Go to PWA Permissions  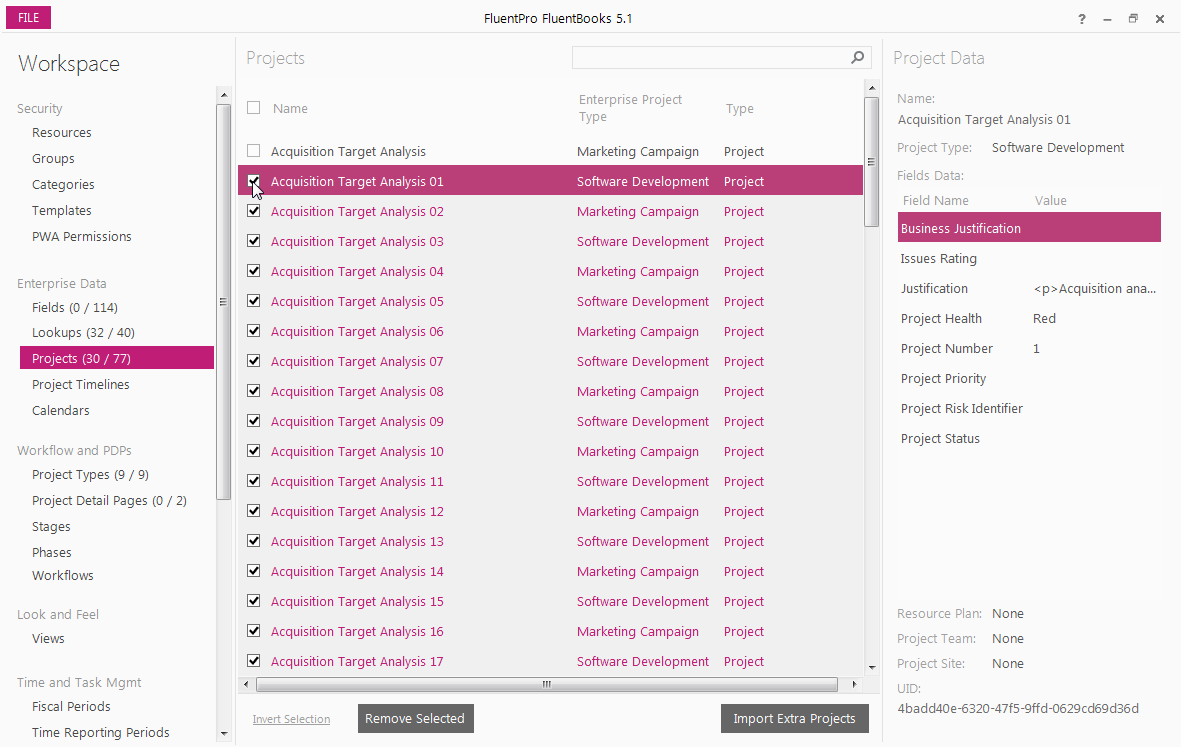[81, 236]
